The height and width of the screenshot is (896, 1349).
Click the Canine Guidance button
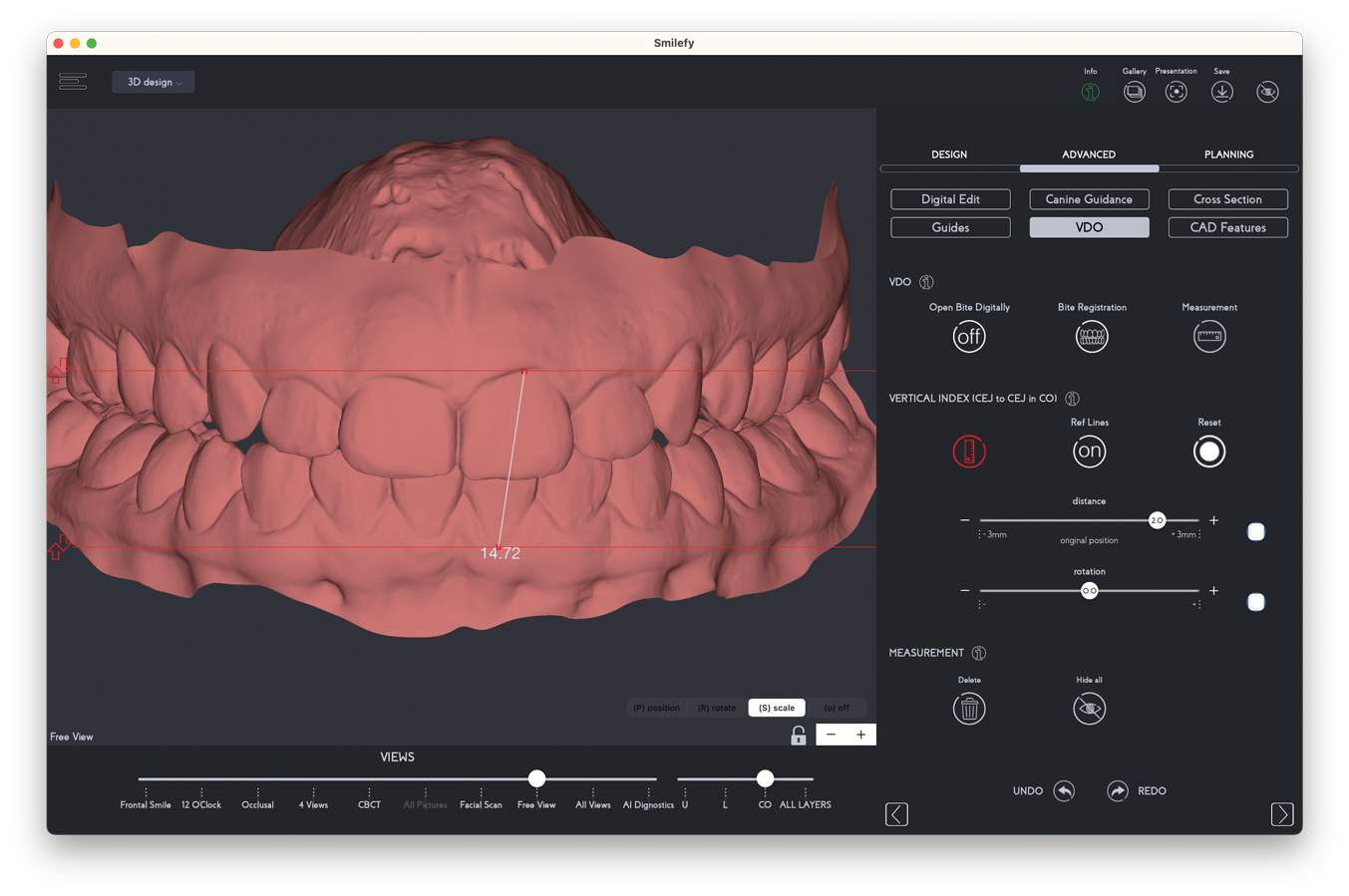click(x=1089, y=199)
